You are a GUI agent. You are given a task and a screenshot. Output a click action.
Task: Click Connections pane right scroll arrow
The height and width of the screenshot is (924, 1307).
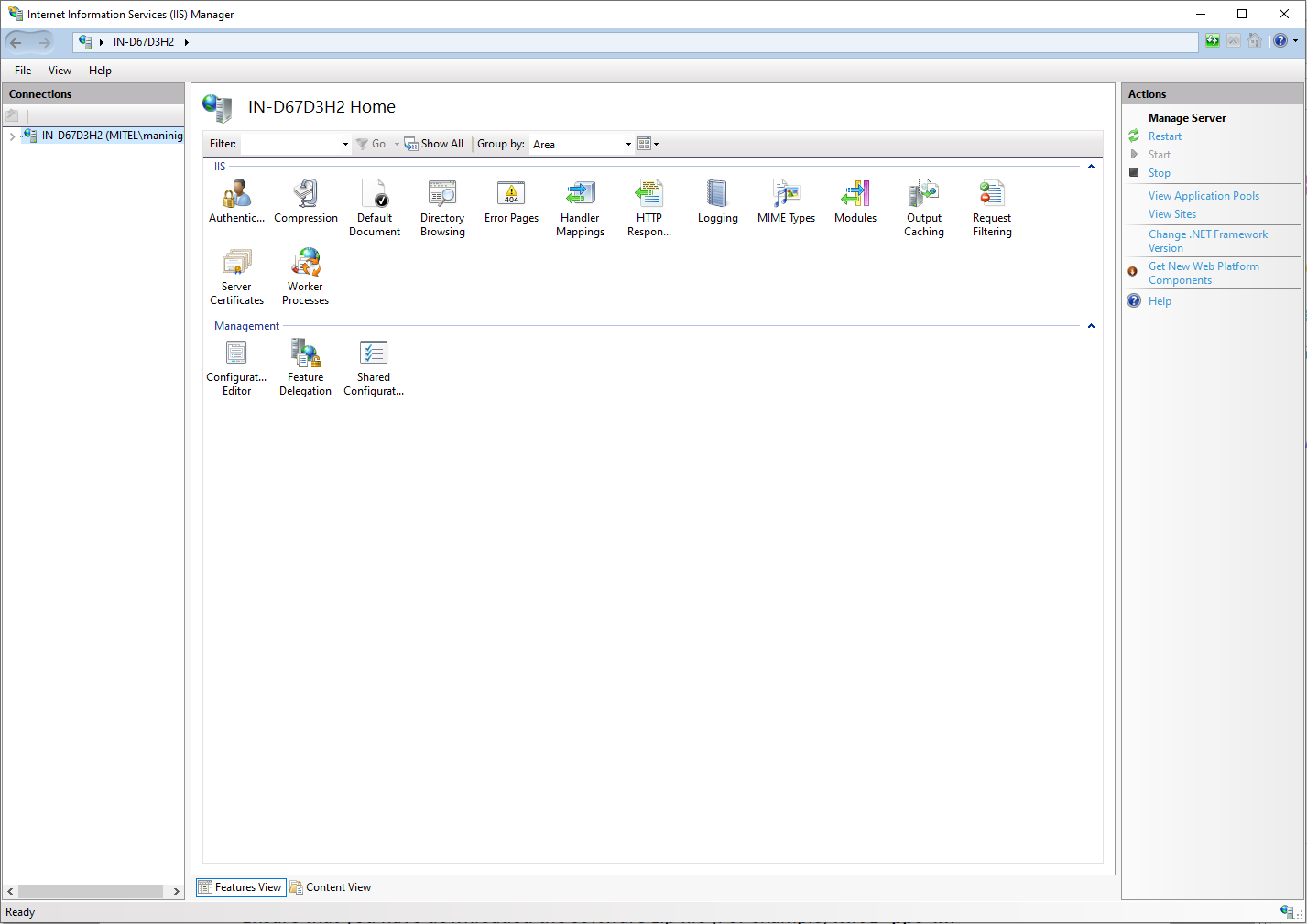point(176,891)
